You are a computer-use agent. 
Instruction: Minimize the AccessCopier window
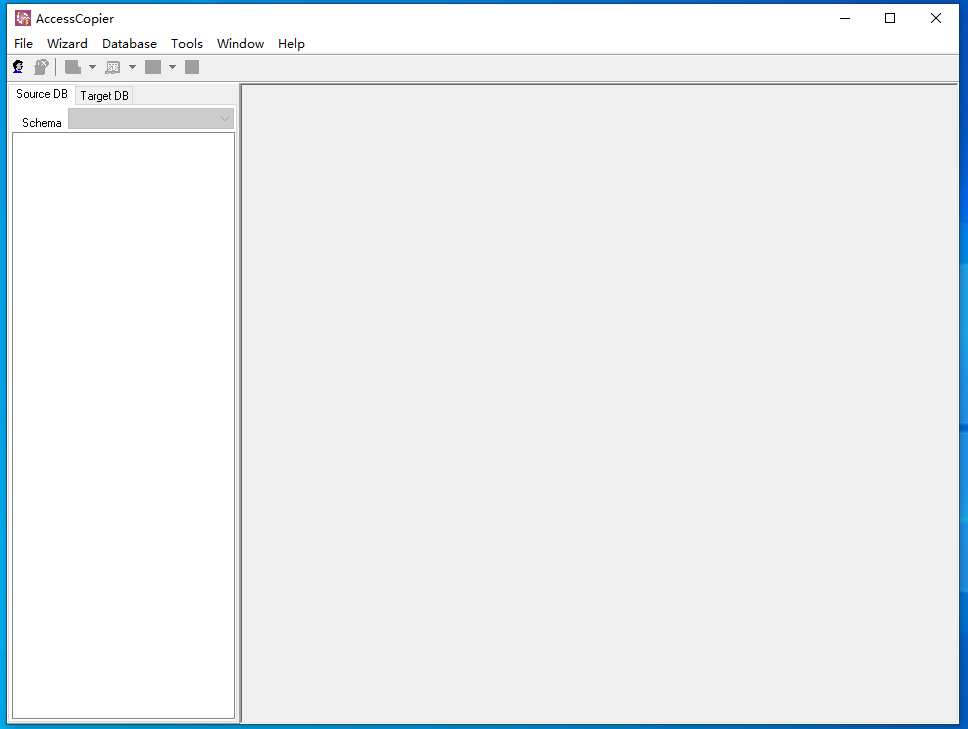coord(845,19)
